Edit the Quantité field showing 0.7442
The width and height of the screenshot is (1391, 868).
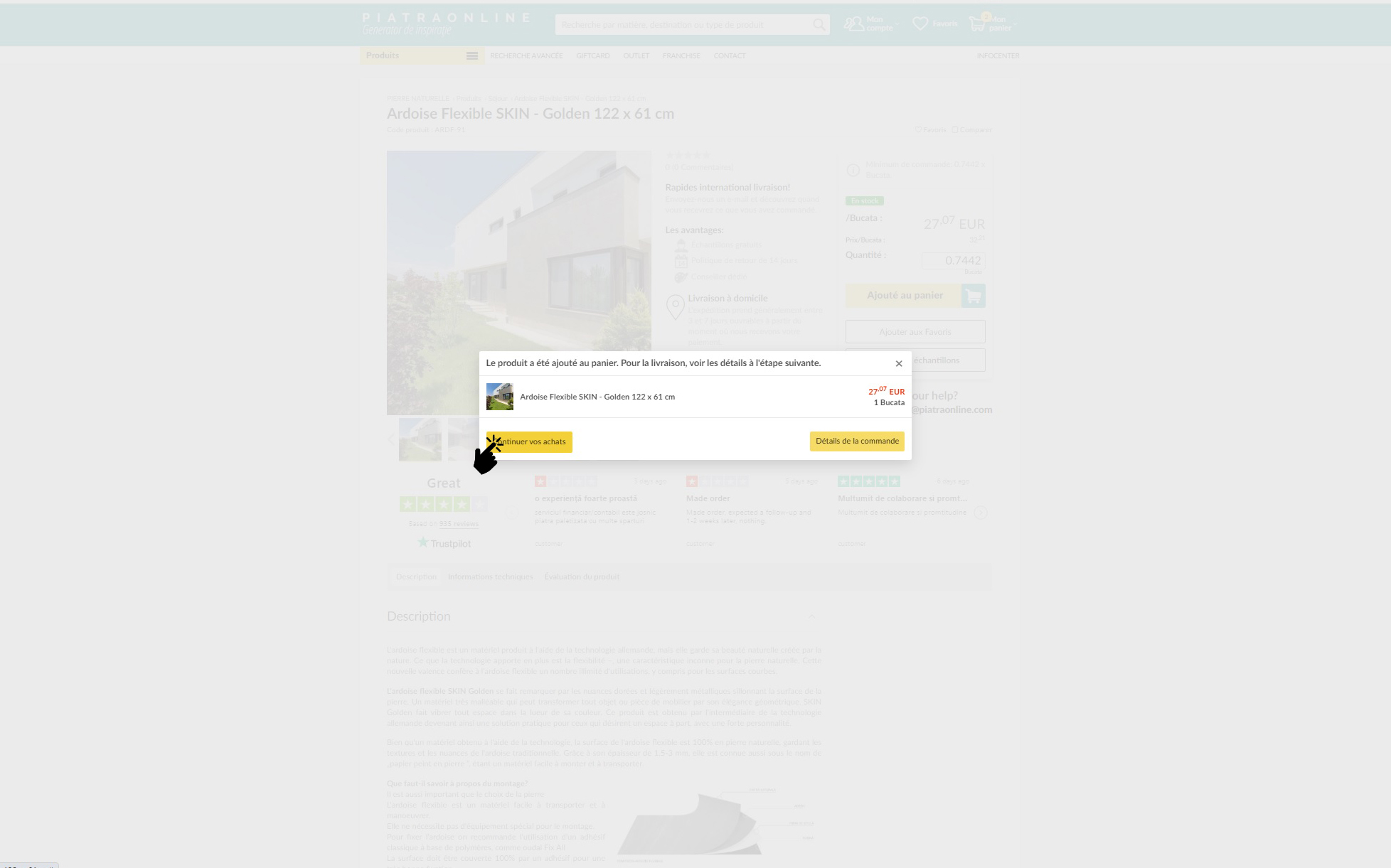coord(953,261)
